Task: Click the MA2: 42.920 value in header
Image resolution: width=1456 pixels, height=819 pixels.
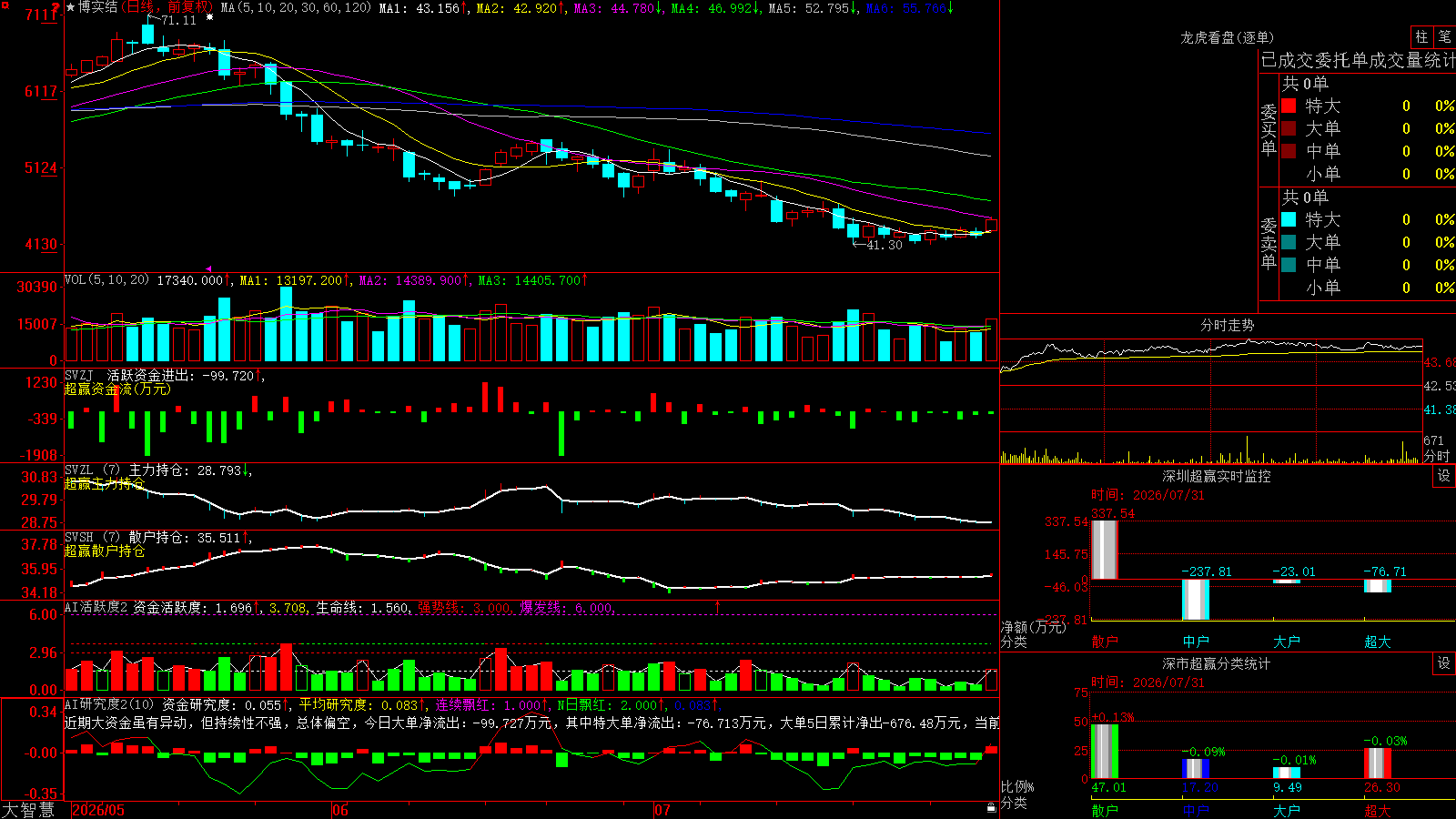Action: [x=517, y=7]
